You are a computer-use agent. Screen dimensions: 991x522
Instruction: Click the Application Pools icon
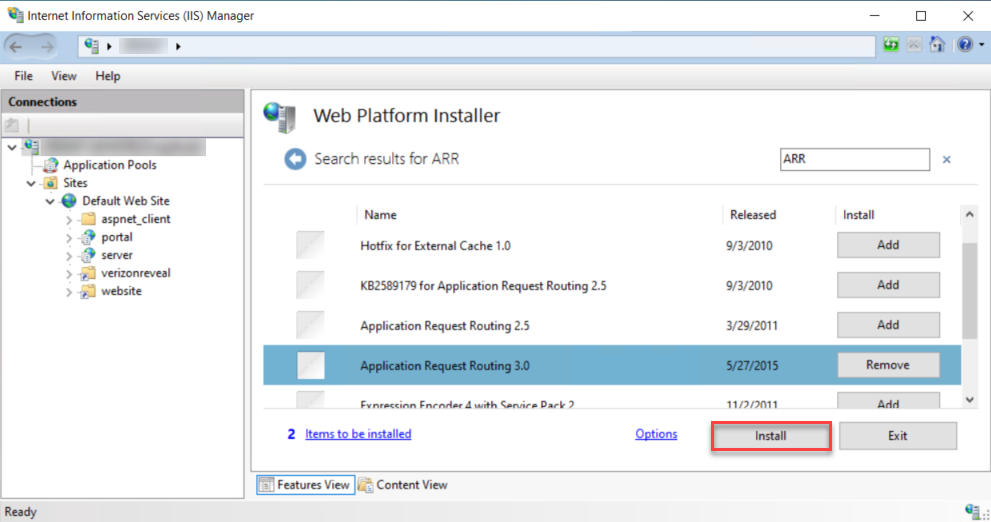tap(51, 165)
